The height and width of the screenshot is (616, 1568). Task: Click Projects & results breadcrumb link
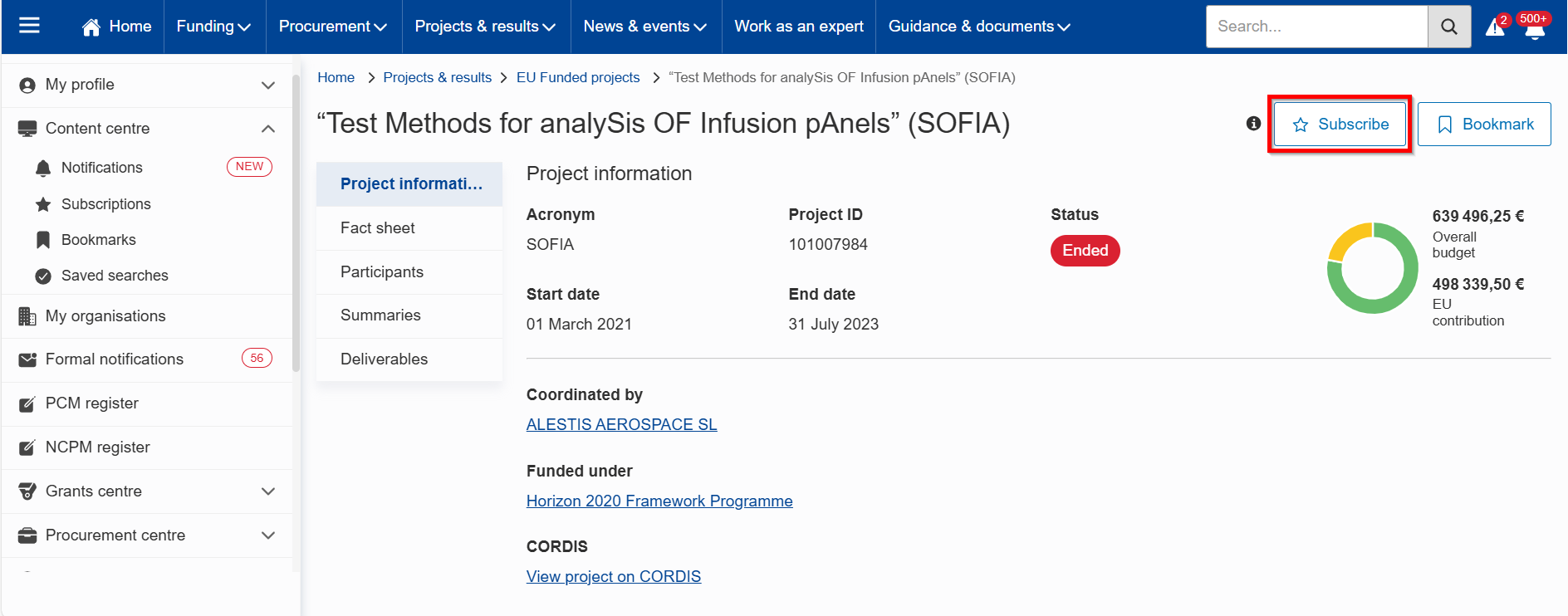(x=438, y=77)
